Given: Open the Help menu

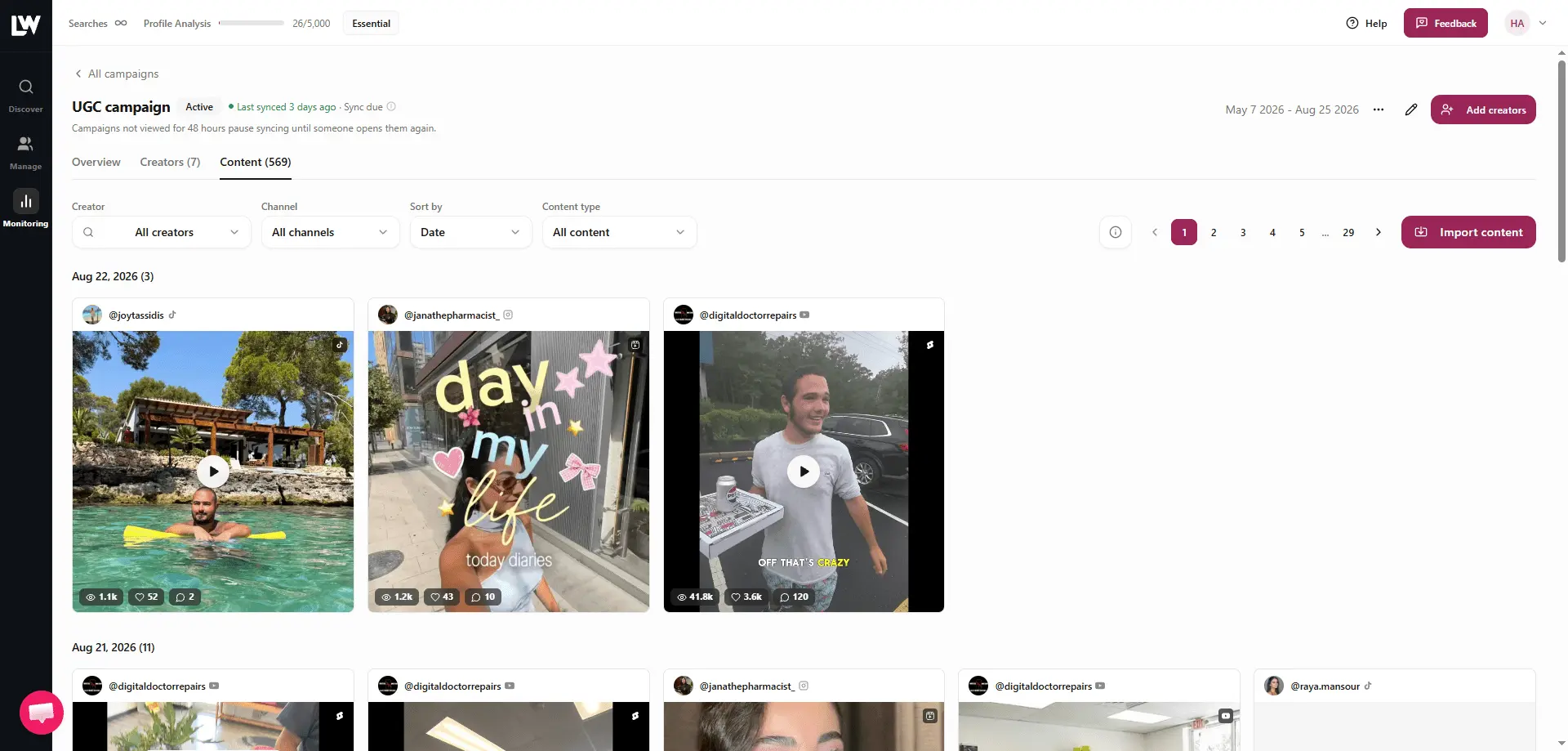Looking at the screenshot, I should pyautogui.click(x=1366, y=23).
